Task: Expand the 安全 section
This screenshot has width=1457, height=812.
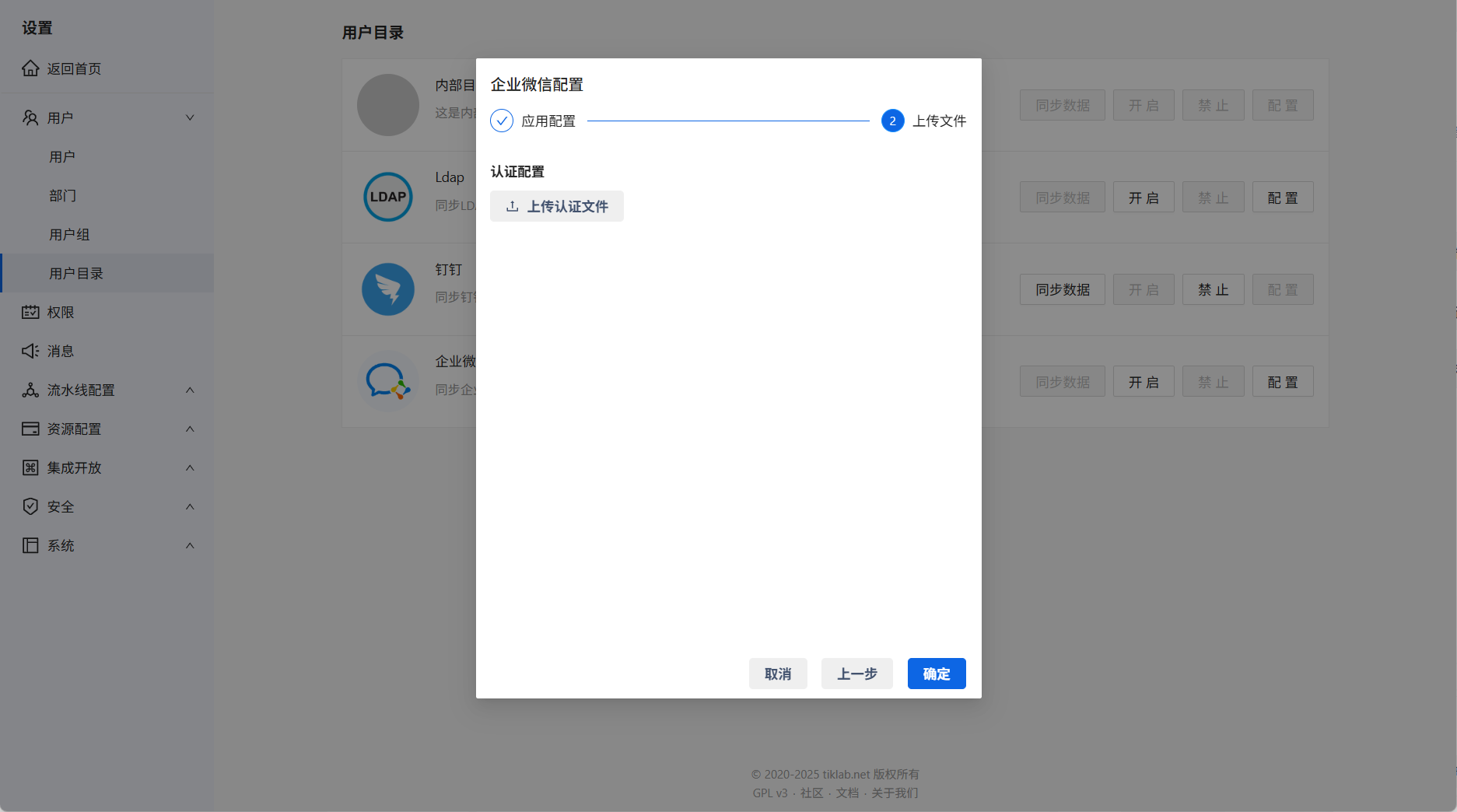Action: click(x=189, y=506)
